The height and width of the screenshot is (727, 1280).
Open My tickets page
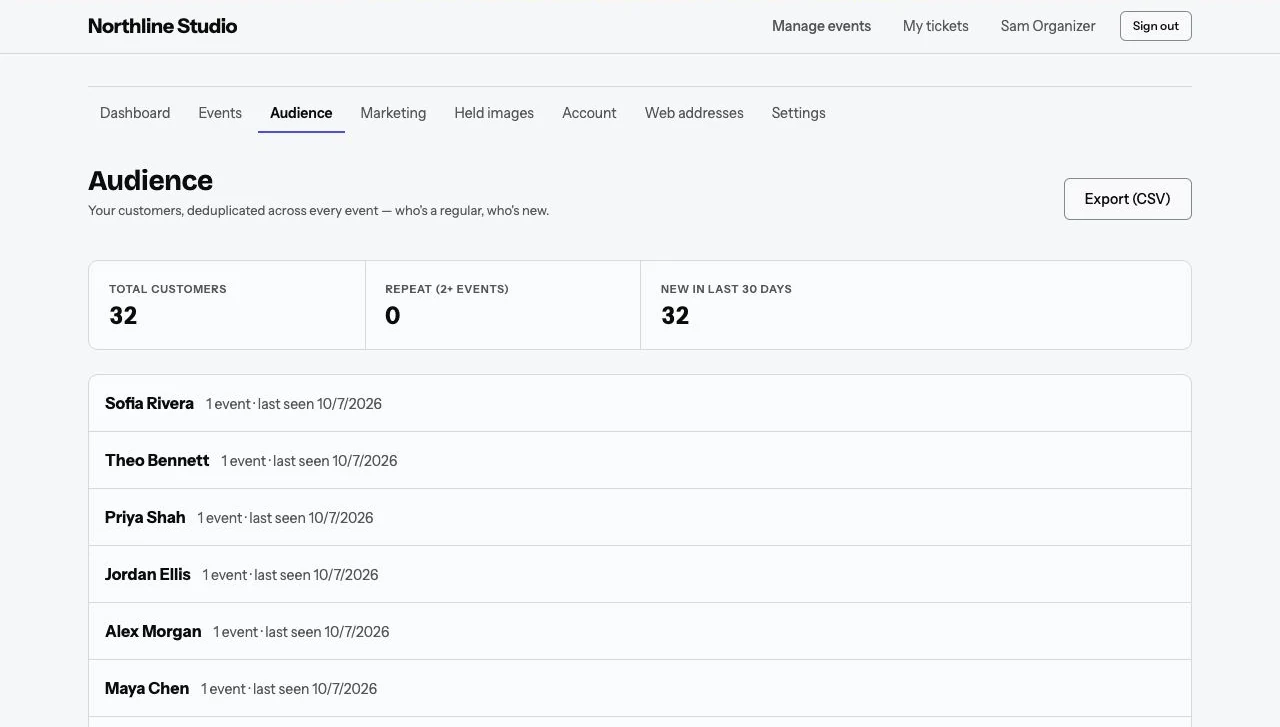click(x=935, y=26)
